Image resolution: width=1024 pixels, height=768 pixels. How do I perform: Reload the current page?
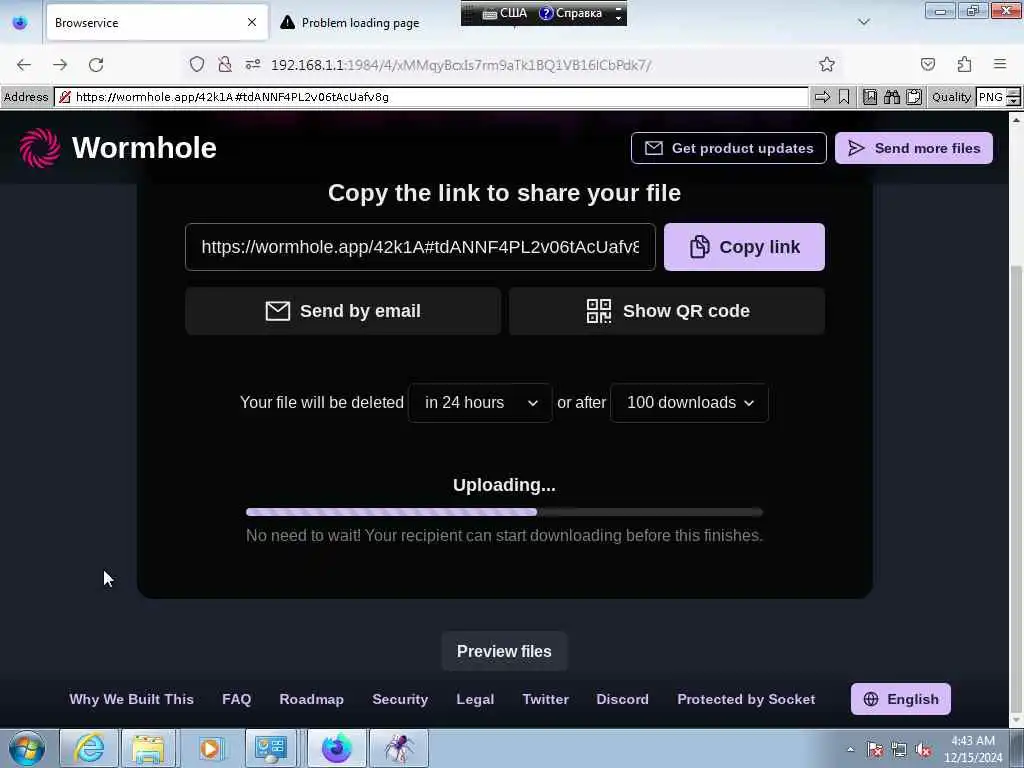96,65
